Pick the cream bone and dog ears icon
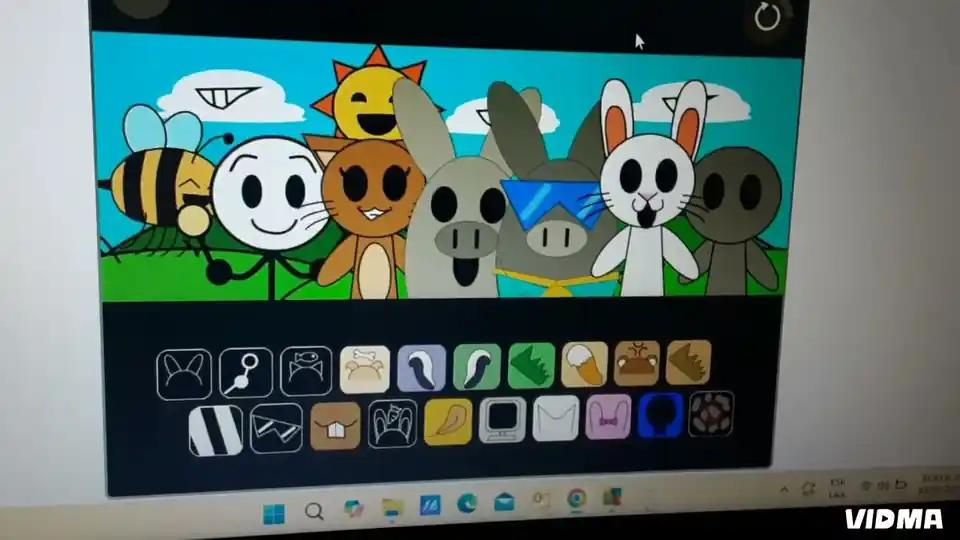The width and height of the screenshot is (960, 540). [364, 369]
